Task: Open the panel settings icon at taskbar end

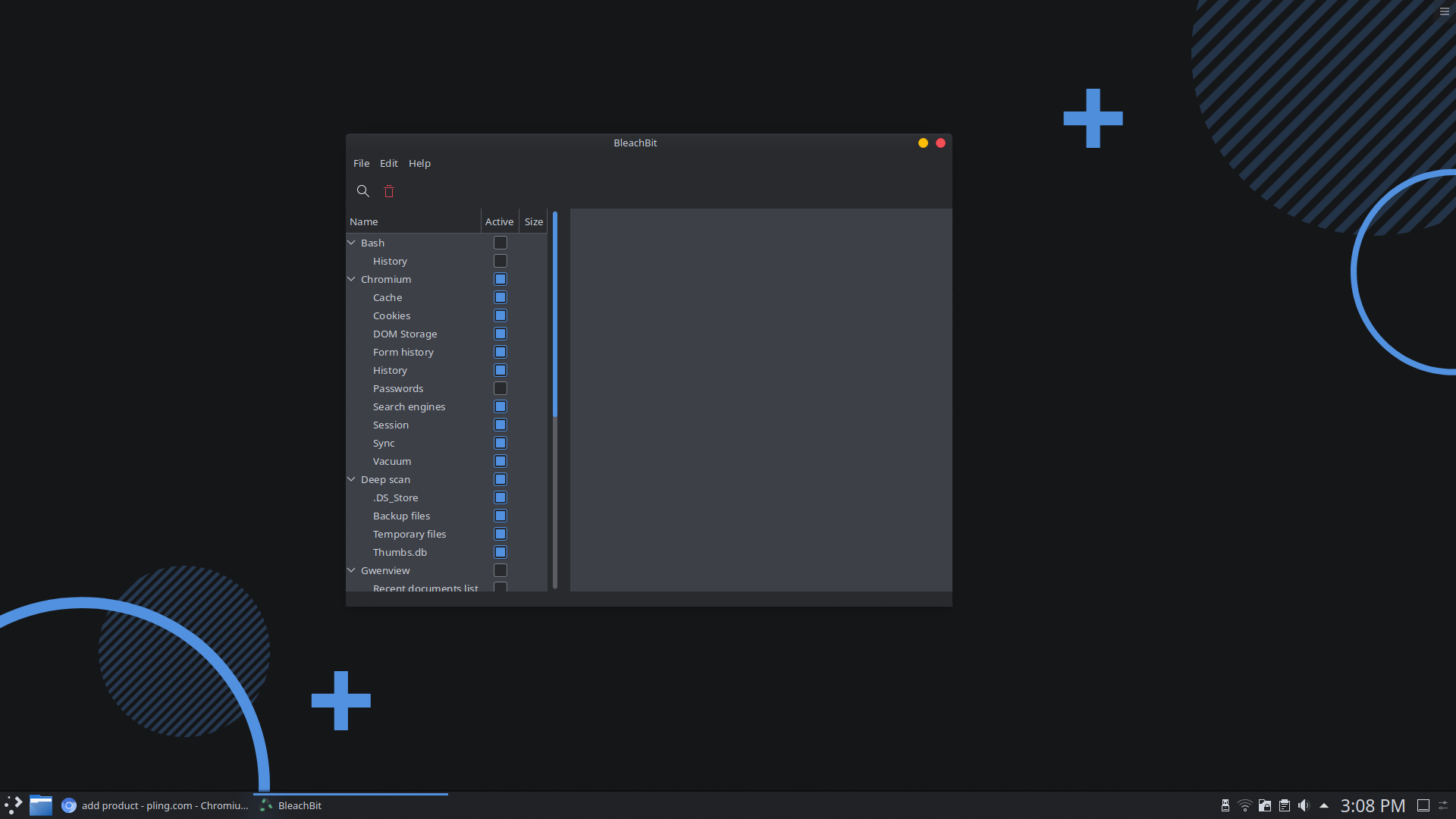Action: pyautogui.click(x=1444, y=805)
